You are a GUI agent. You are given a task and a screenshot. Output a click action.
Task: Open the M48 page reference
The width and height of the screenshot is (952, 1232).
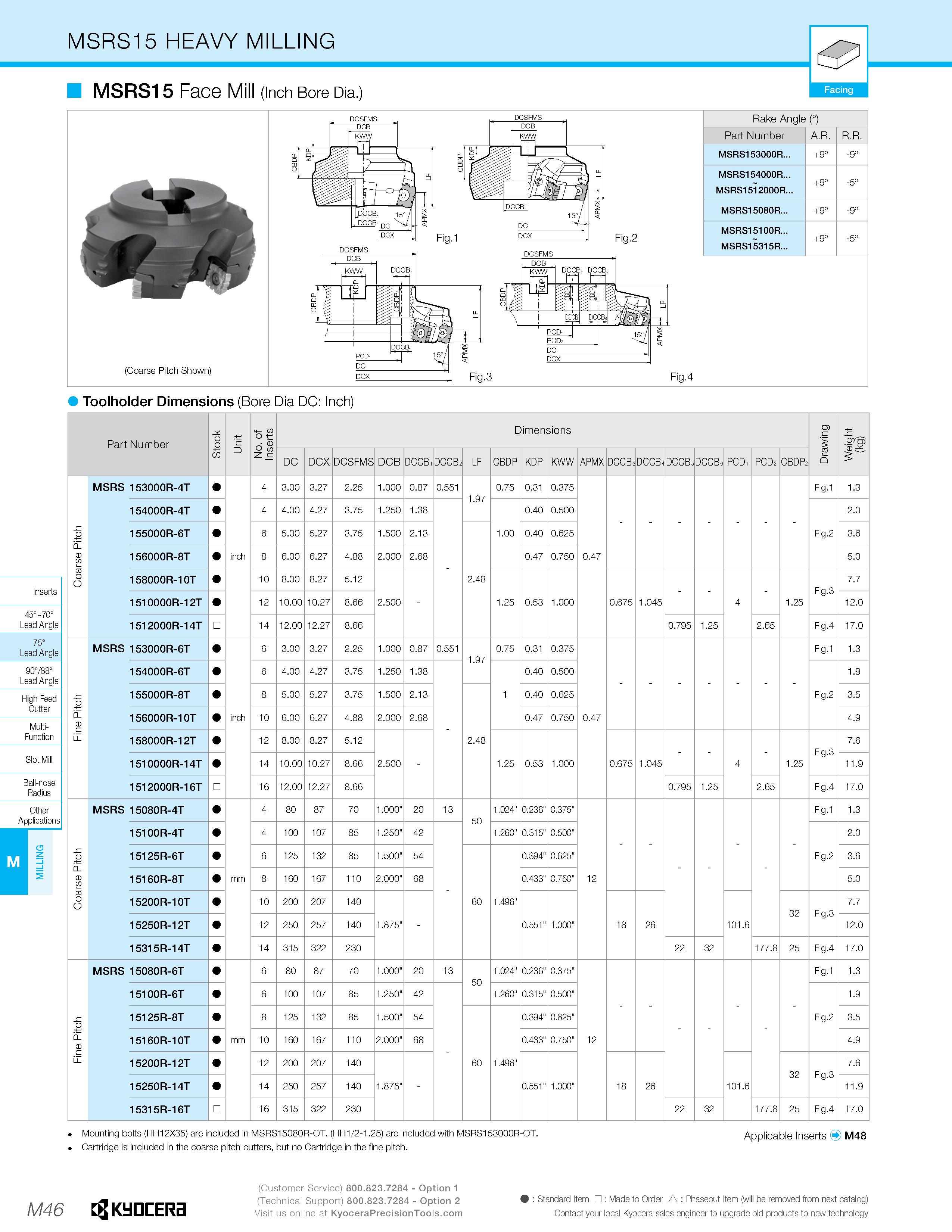pos(855,1136)
